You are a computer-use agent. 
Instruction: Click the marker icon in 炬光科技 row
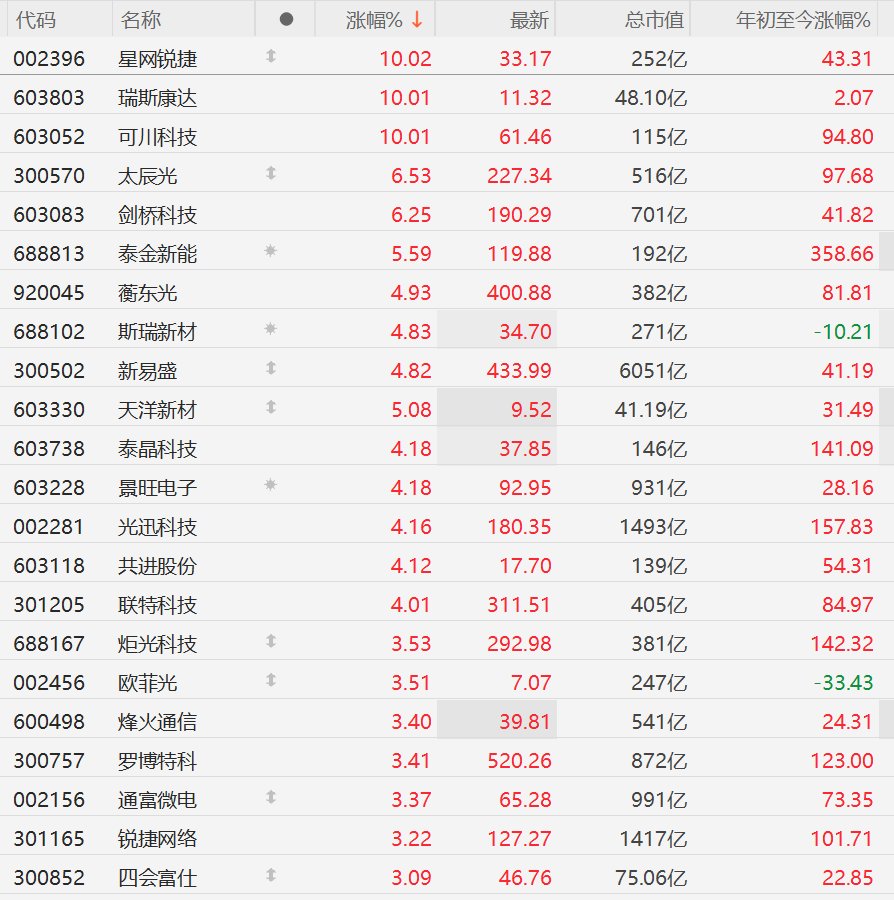271,642
